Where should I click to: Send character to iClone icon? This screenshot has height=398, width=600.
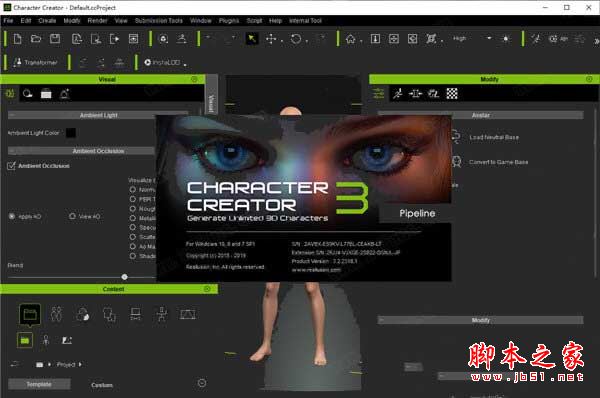[x=114, y=39]
